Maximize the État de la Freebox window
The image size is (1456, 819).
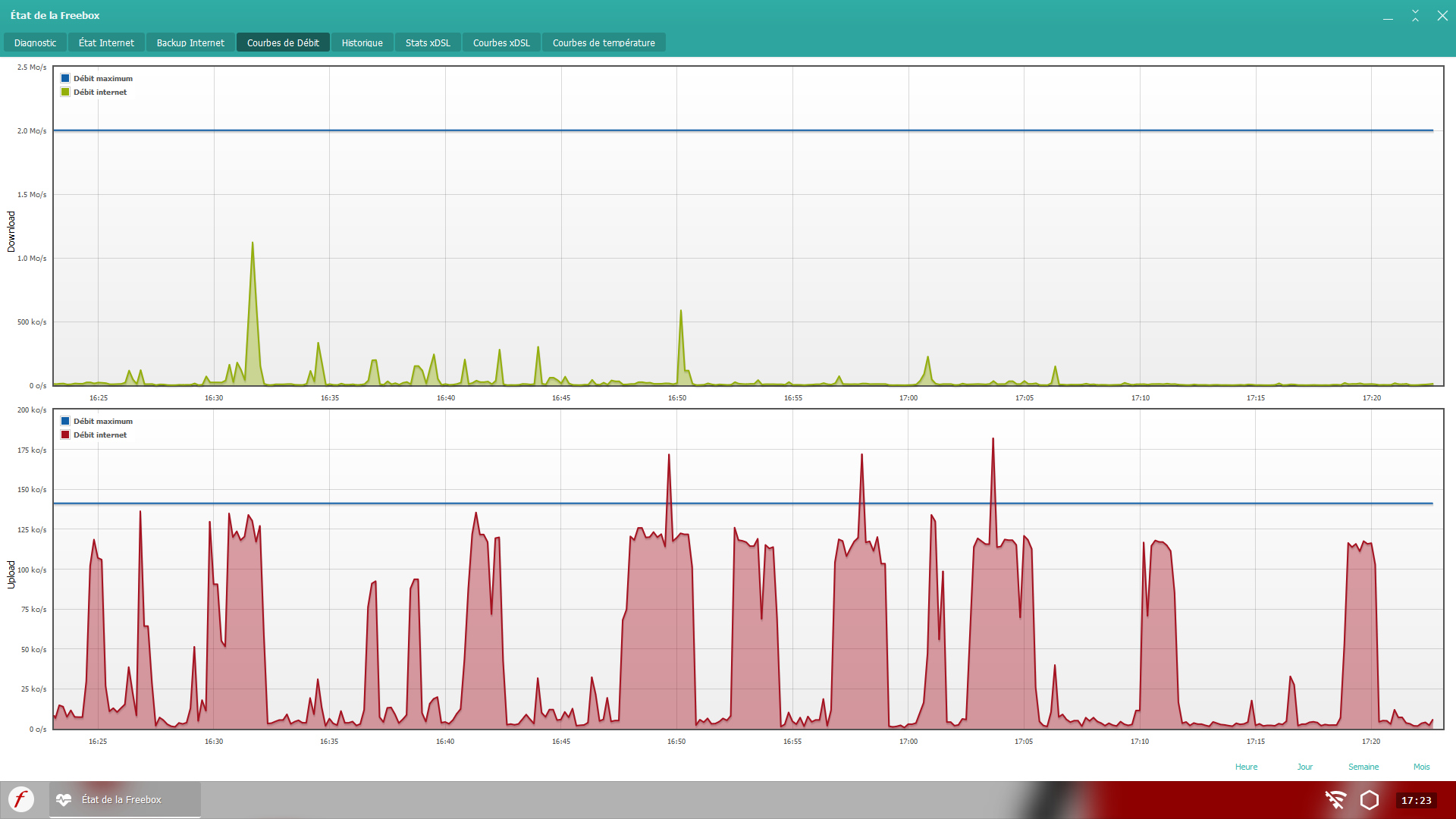[x=1415, y=16]
